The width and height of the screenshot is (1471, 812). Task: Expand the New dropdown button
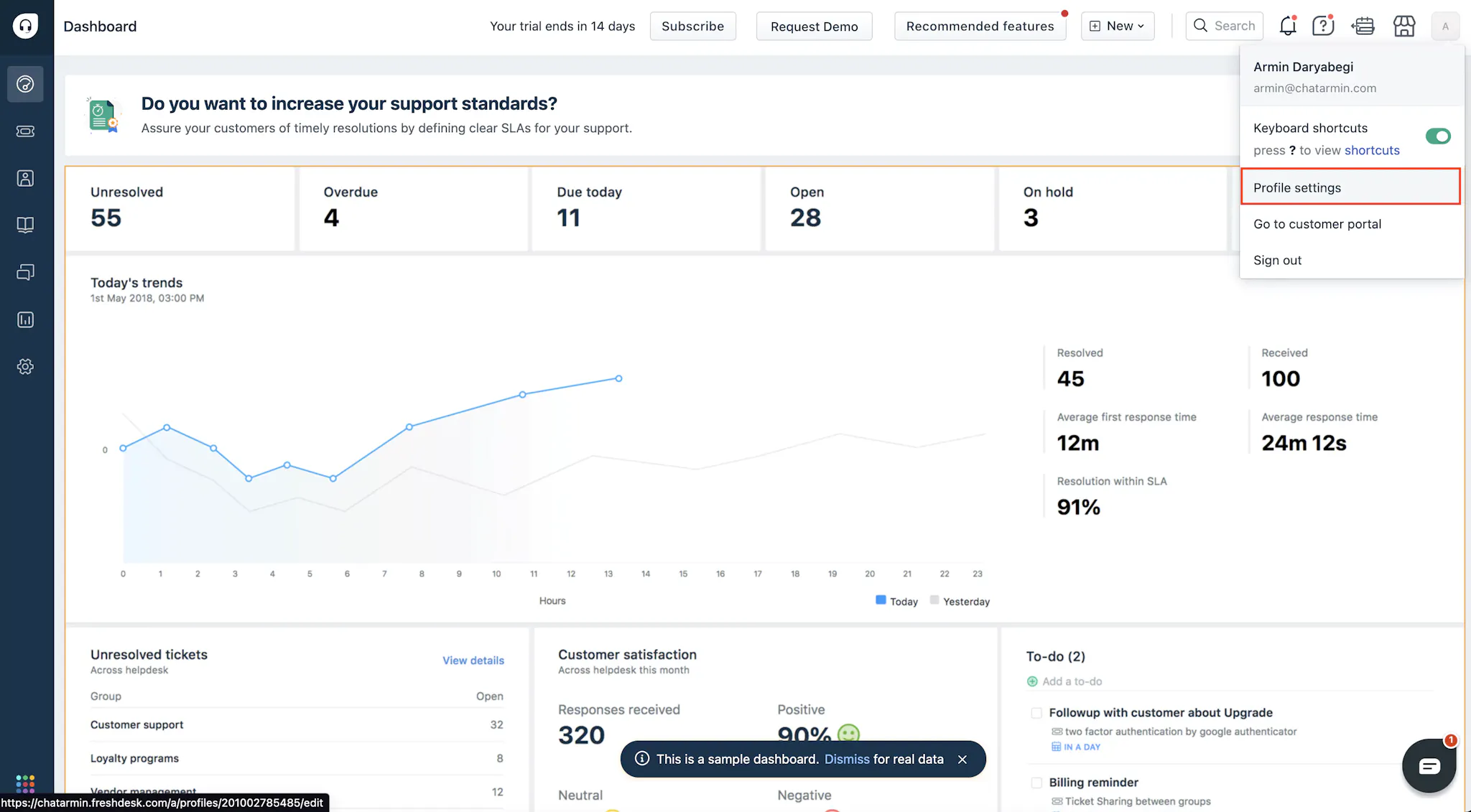pyautogui.click(x=1117, y=27)
